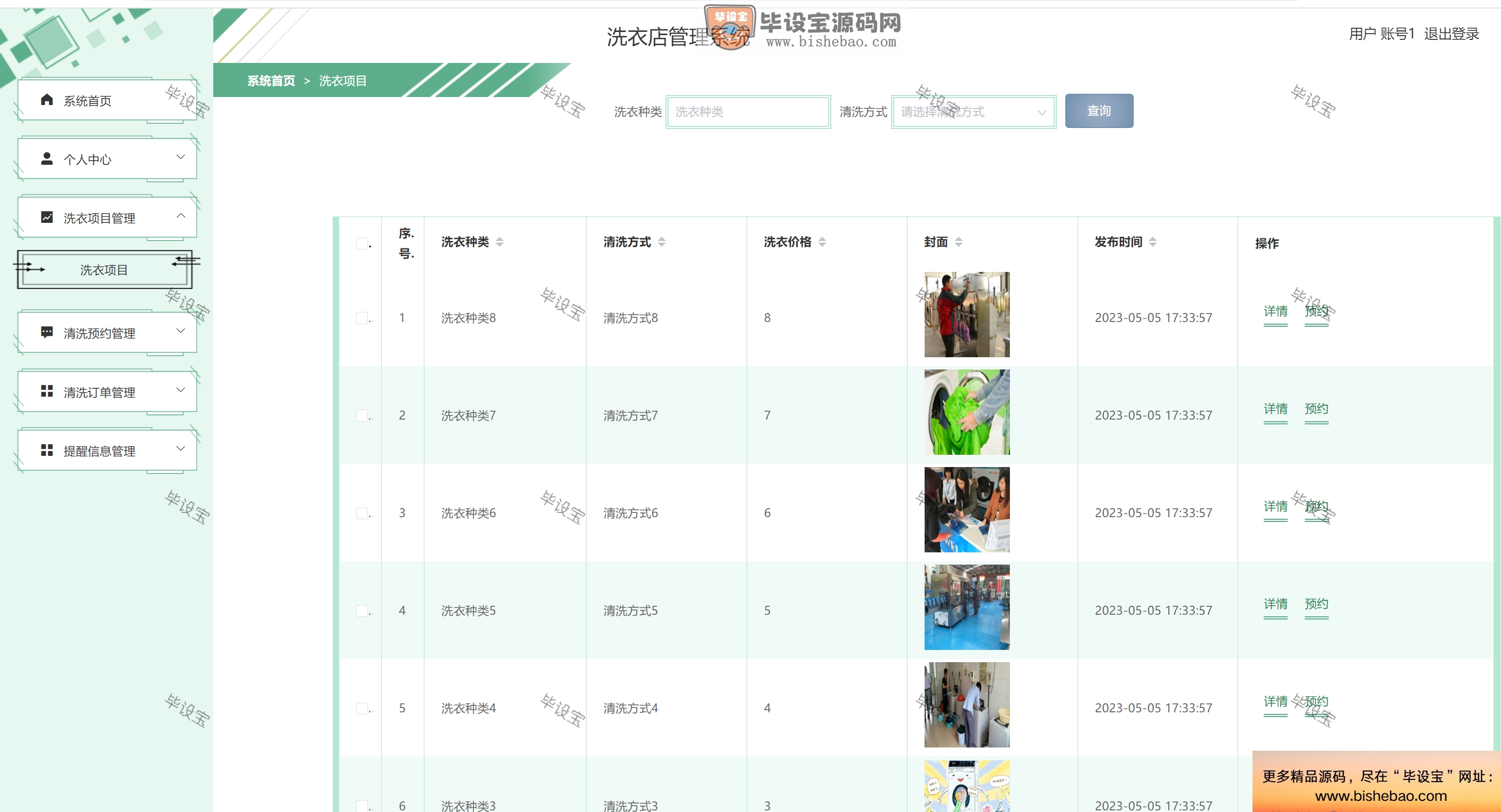Viewport: 1501px width, 812px height.
Task: Open 详情 for 洗衣种类7
Action: 1275,409
